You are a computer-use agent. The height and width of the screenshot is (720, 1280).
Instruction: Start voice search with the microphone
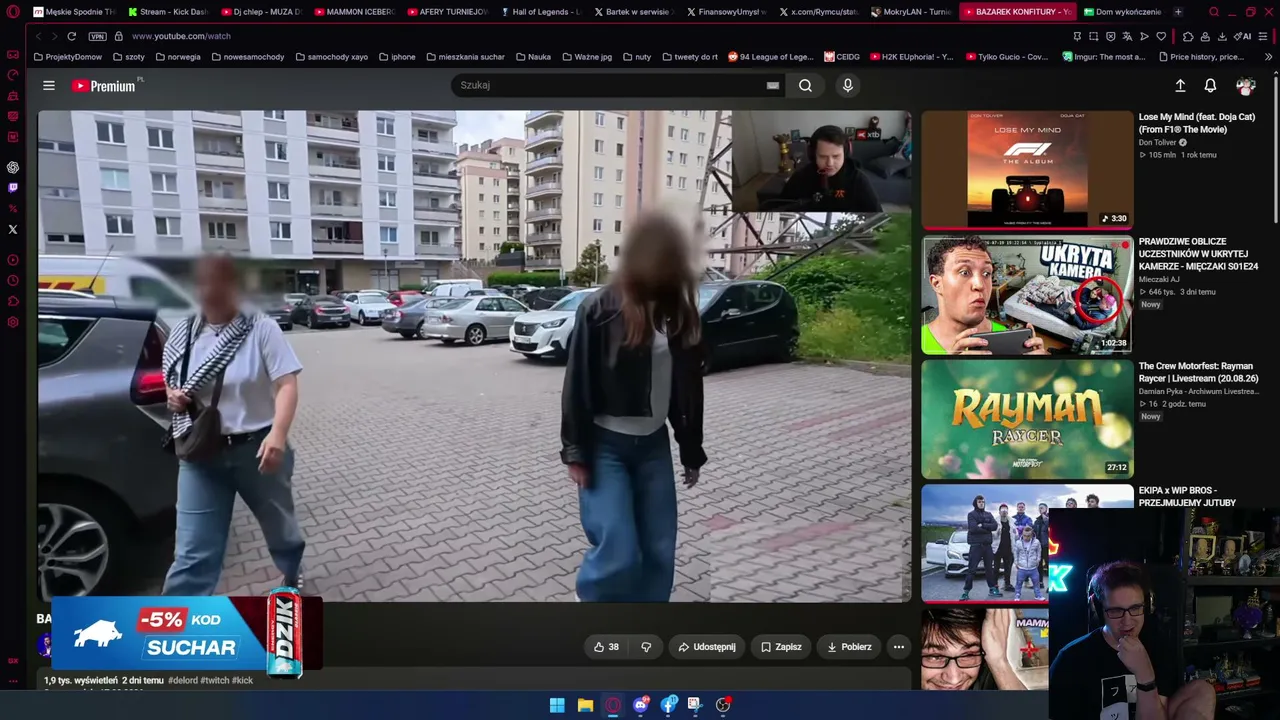pos(848,86)
